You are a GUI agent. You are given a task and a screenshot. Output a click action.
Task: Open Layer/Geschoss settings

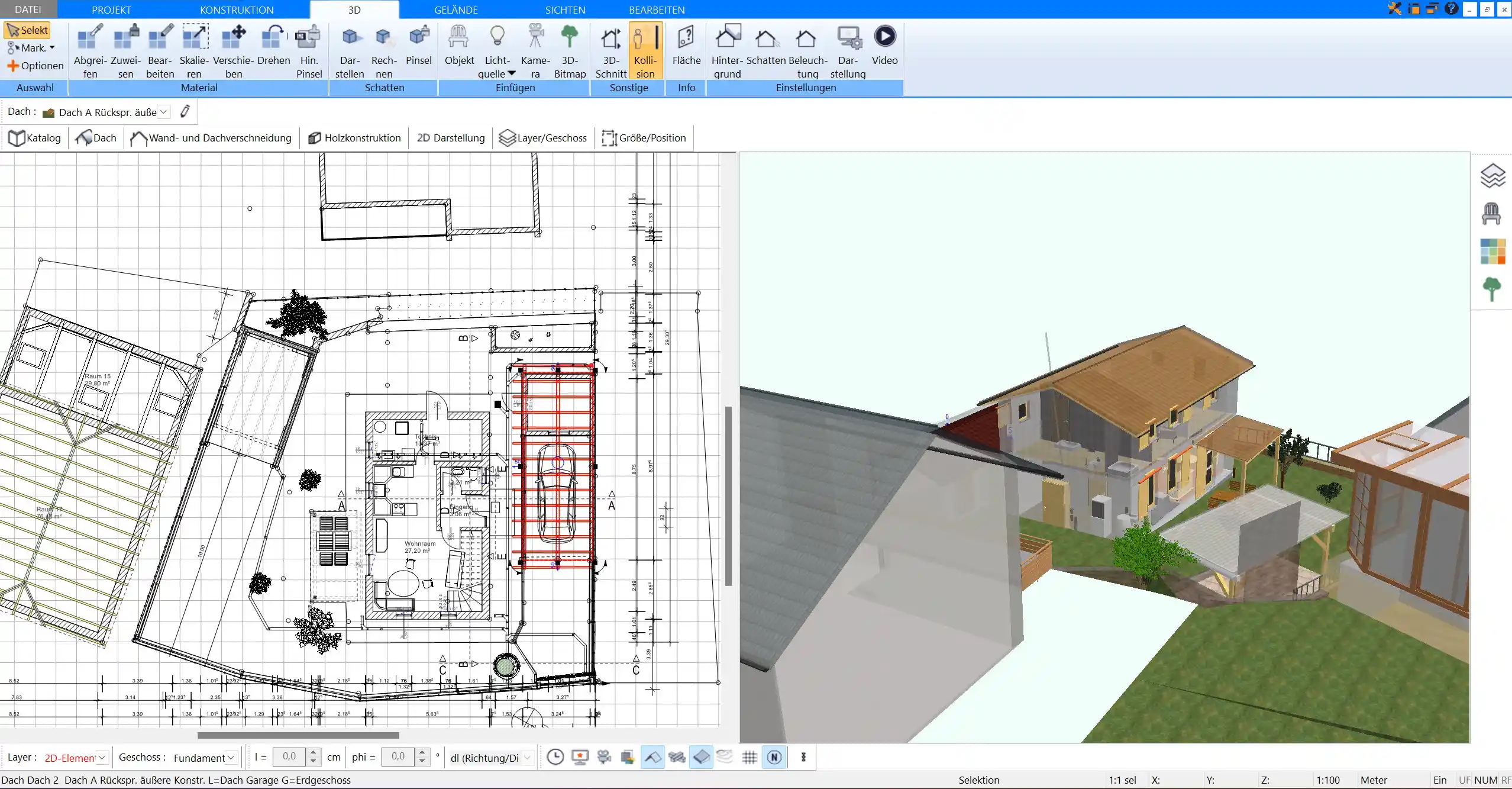542,138
